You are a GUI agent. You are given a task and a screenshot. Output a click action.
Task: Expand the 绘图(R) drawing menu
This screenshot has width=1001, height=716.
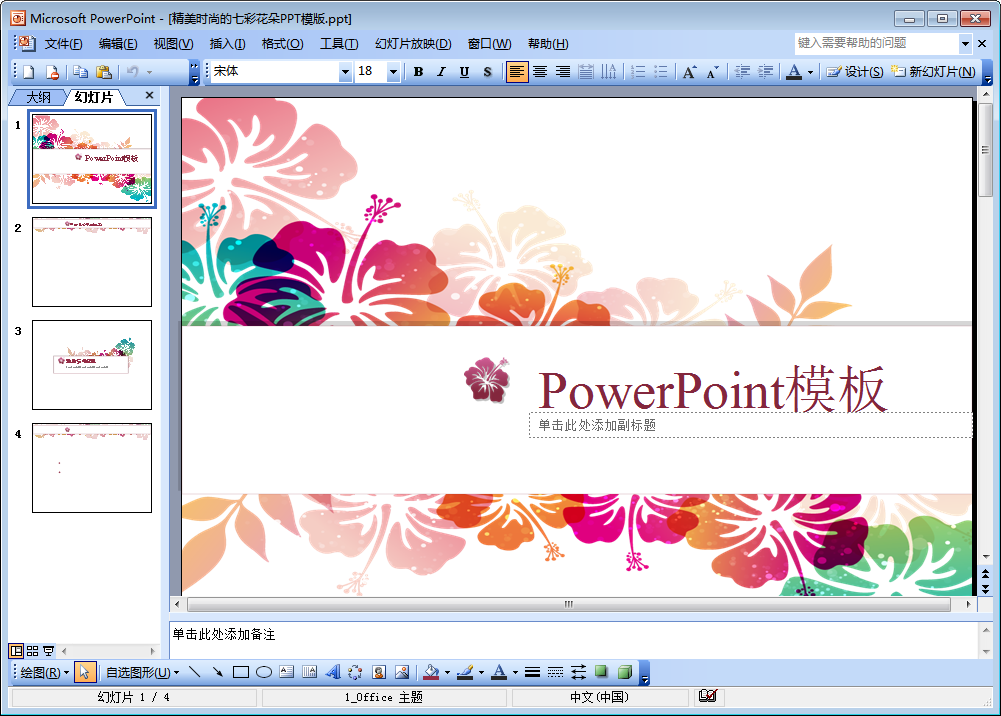pyautogui.click(x=45, y=672)
